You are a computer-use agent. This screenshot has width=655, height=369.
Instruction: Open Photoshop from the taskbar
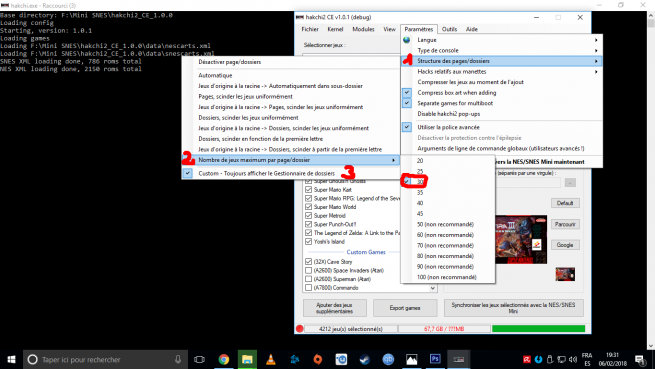435,359
